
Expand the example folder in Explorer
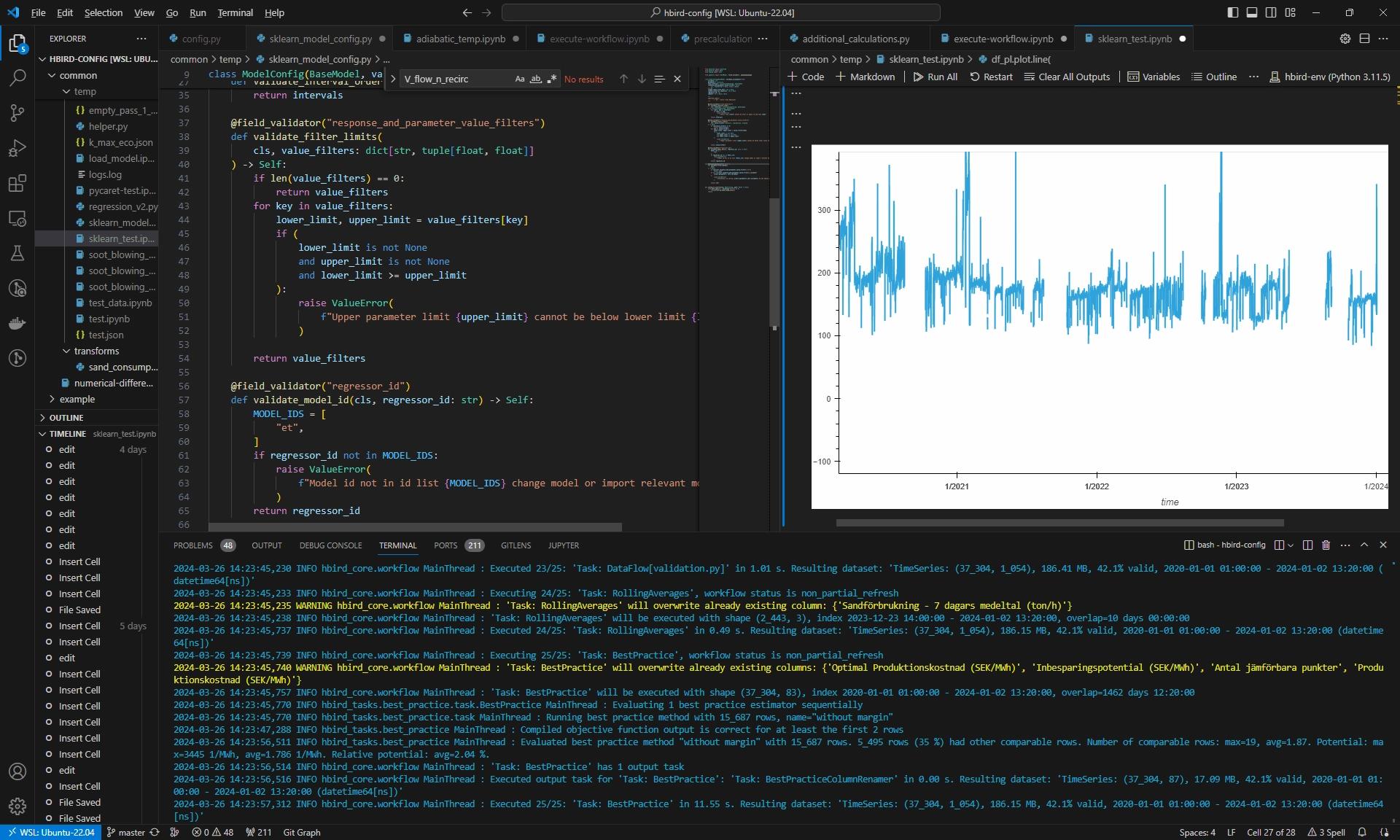[x=77, y=399]
